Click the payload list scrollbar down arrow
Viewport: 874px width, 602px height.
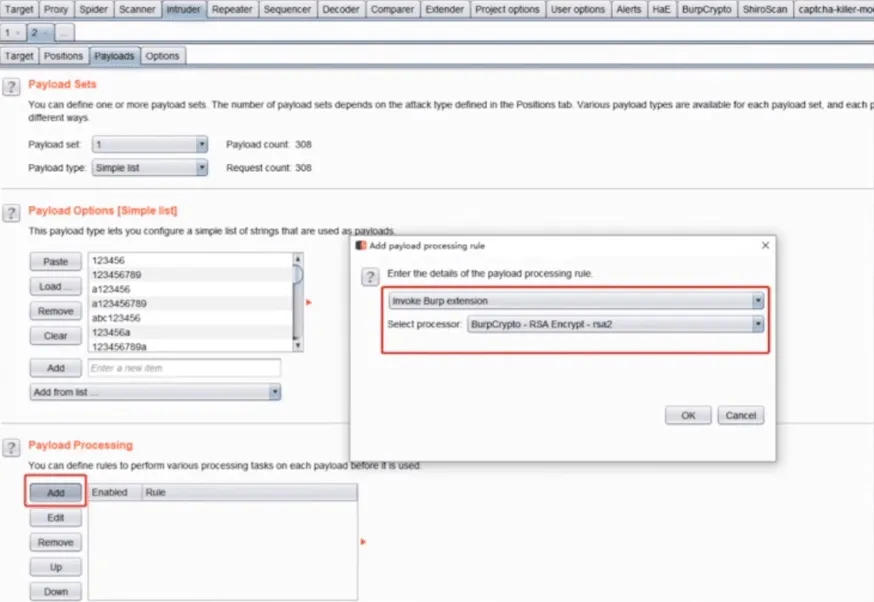click(298, 346)
